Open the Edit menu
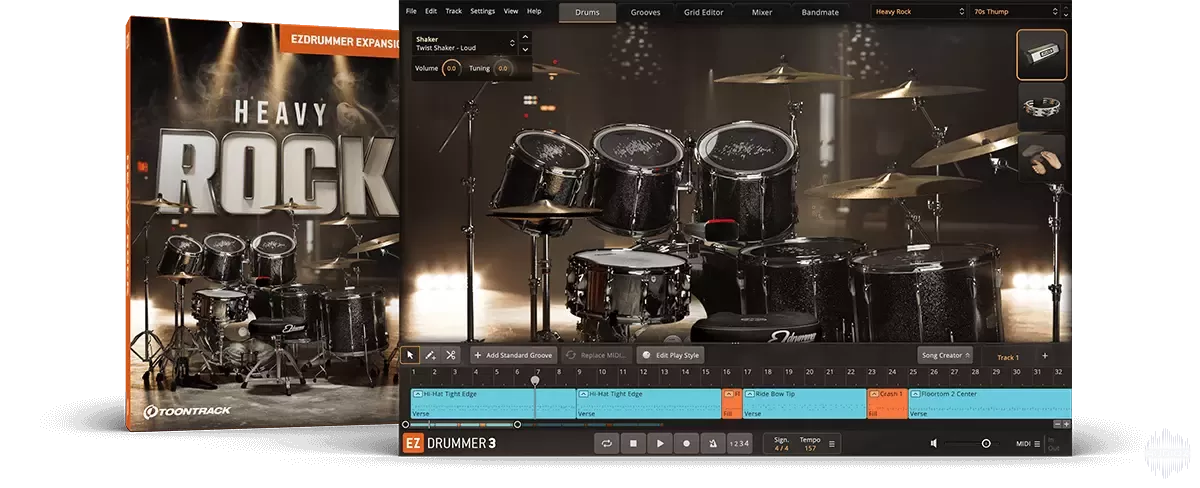 coord(431,11)
